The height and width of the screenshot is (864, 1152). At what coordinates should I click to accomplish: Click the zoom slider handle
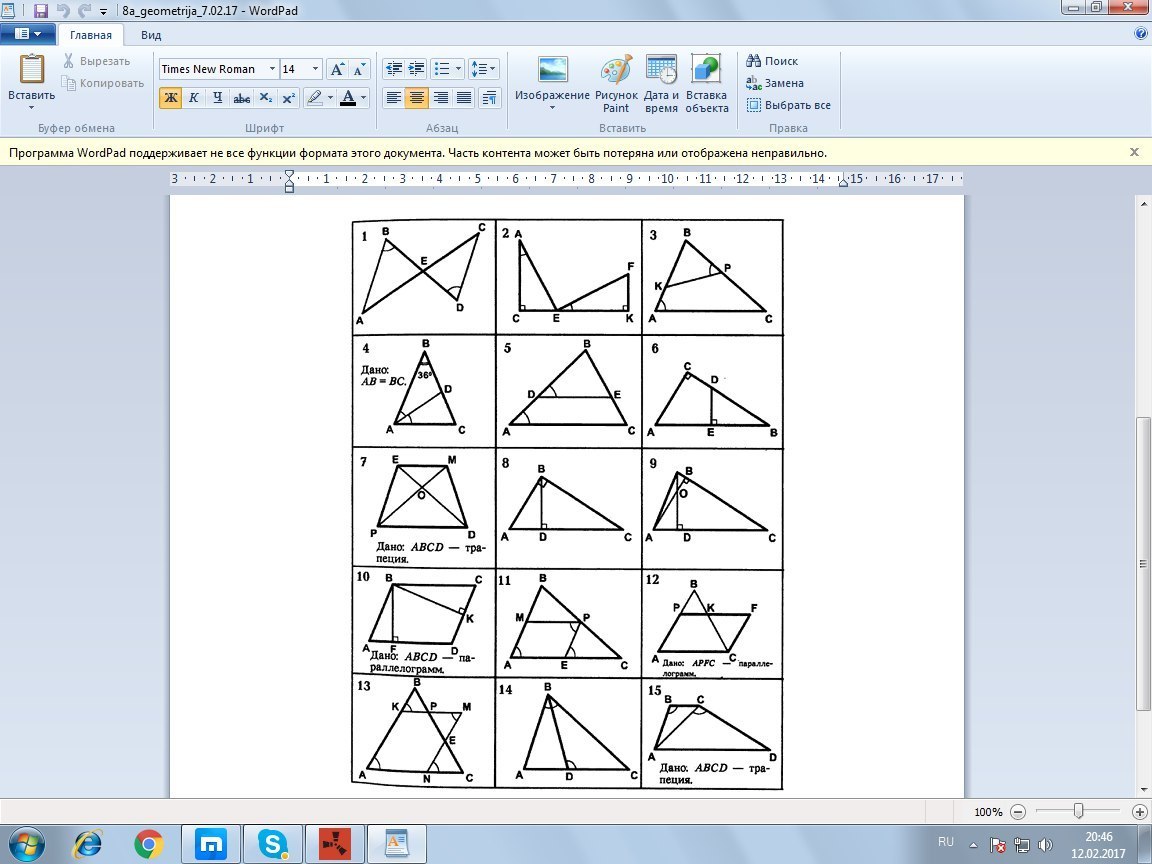click(x=1078, y=811)
